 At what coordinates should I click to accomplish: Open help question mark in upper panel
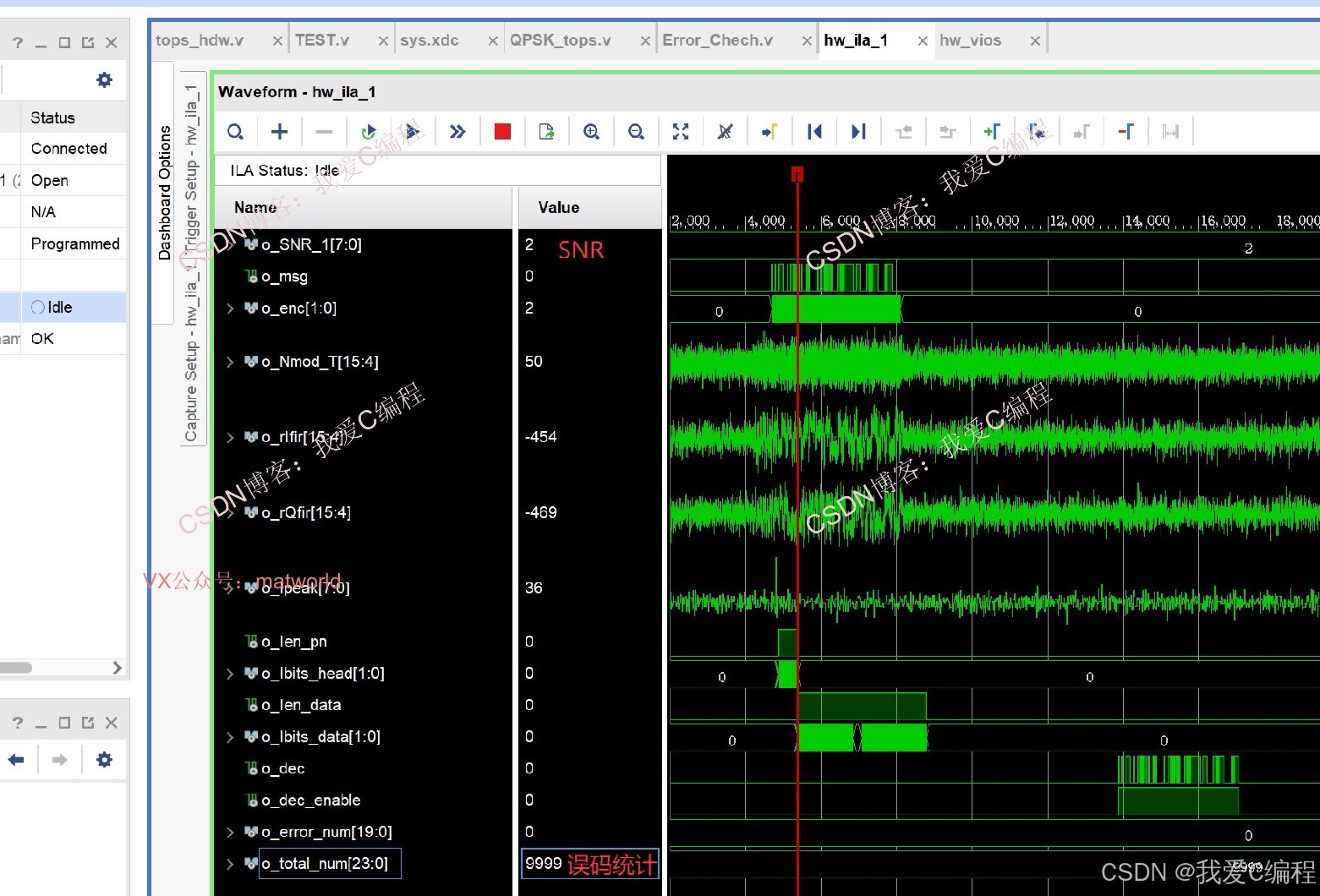pos(18,43)
